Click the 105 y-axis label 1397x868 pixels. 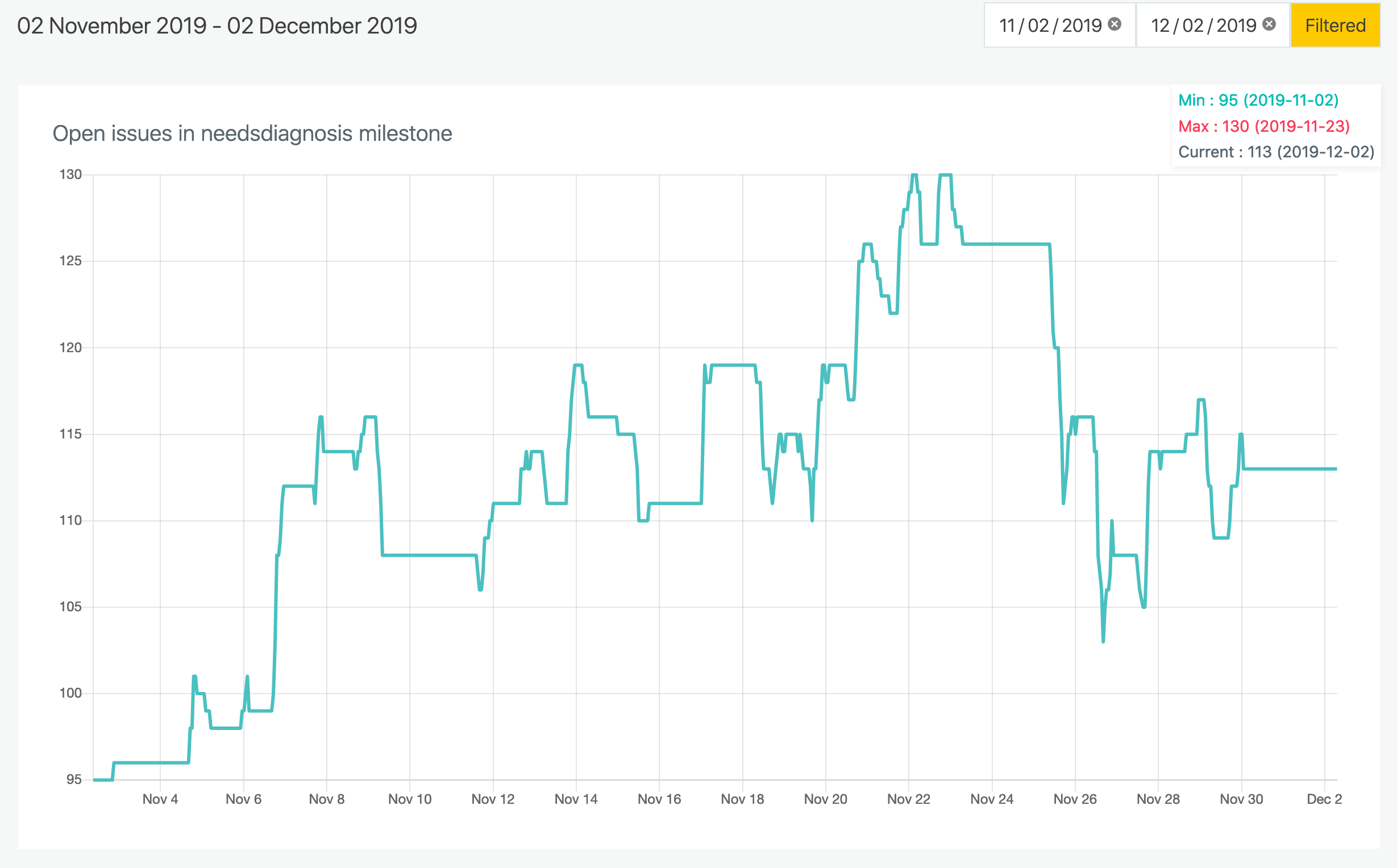pyautogui.click(x=70, y=607)
